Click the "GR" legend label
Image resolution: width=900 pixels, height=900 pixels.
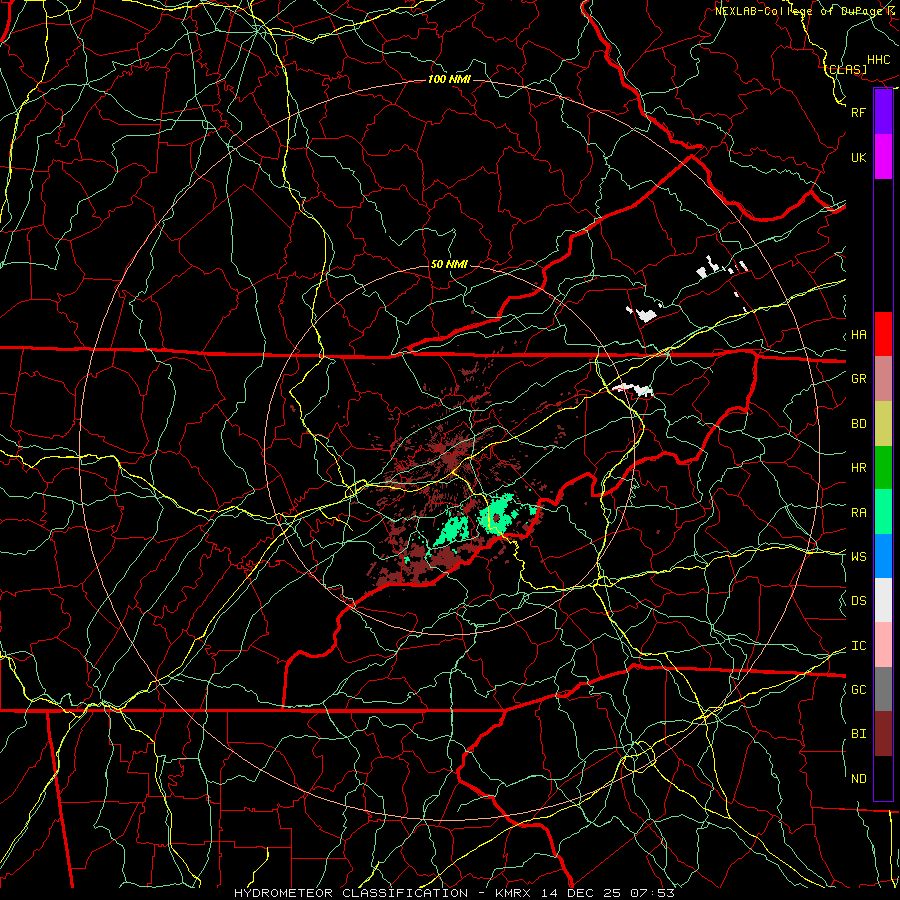(858, 379)
